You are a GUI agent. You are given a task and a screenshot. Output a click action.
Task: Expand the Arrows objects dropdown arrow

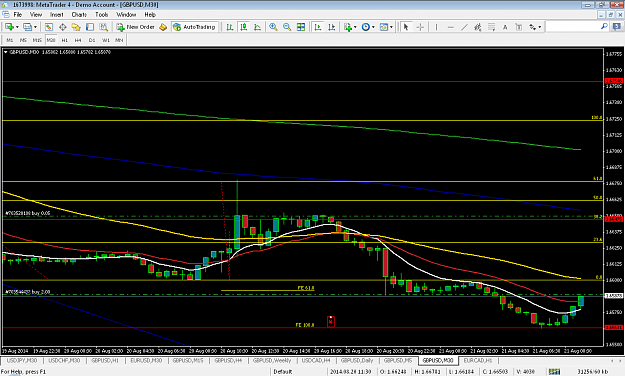[540, 27]
